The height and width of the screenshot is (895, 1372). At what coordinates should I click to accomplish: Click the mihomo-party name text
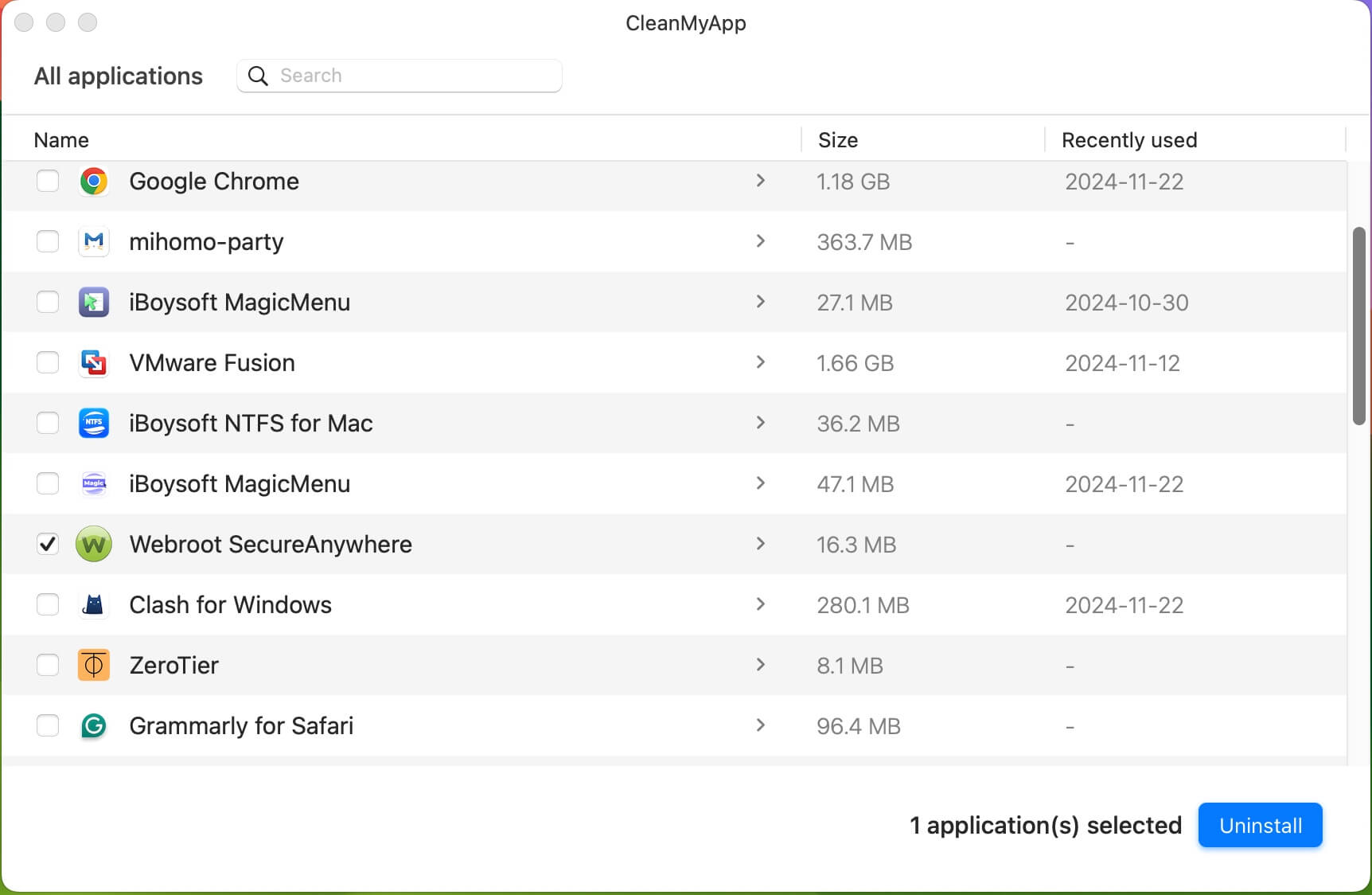coord(206,242)
